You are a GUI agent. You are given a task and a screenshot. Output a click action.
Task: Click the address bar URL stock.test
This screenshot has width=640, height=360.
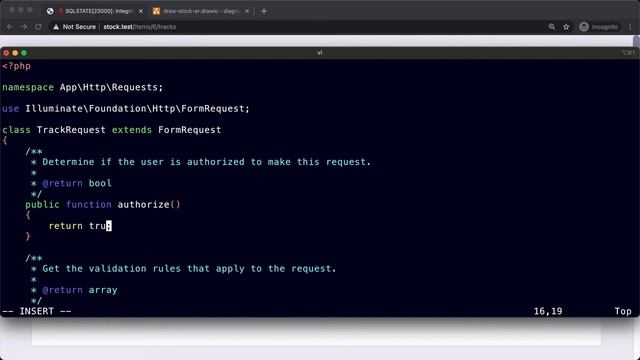(x=140, y=27)
